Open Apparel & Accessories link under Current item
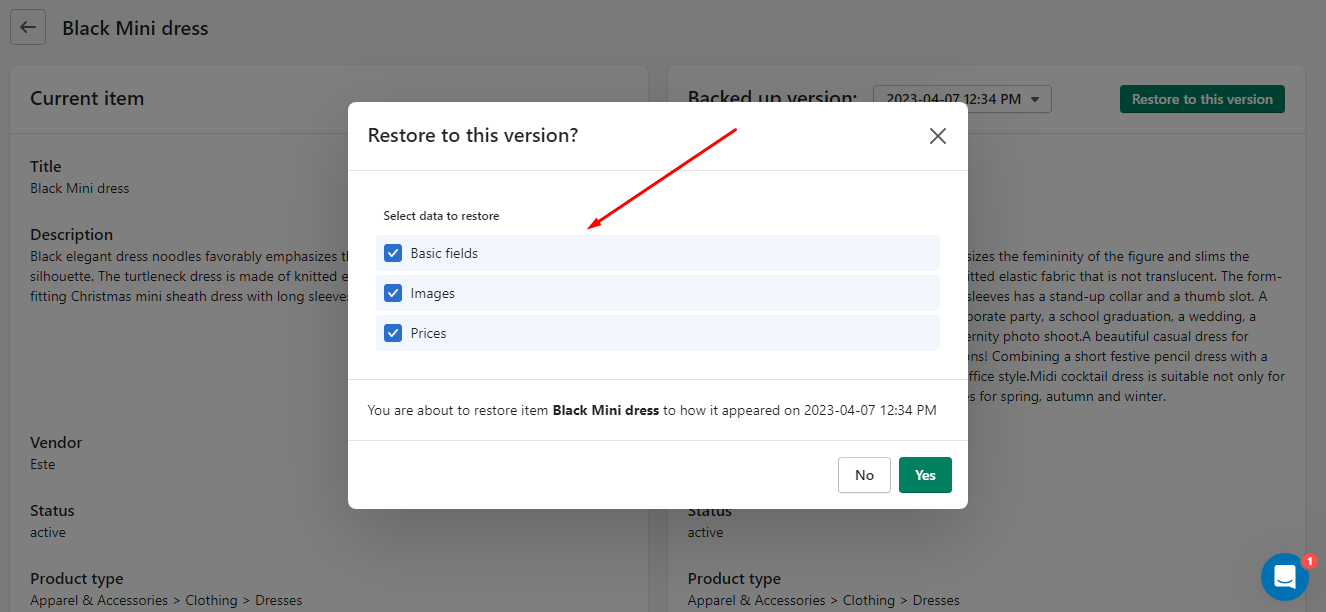 click(x=99, y=600)
